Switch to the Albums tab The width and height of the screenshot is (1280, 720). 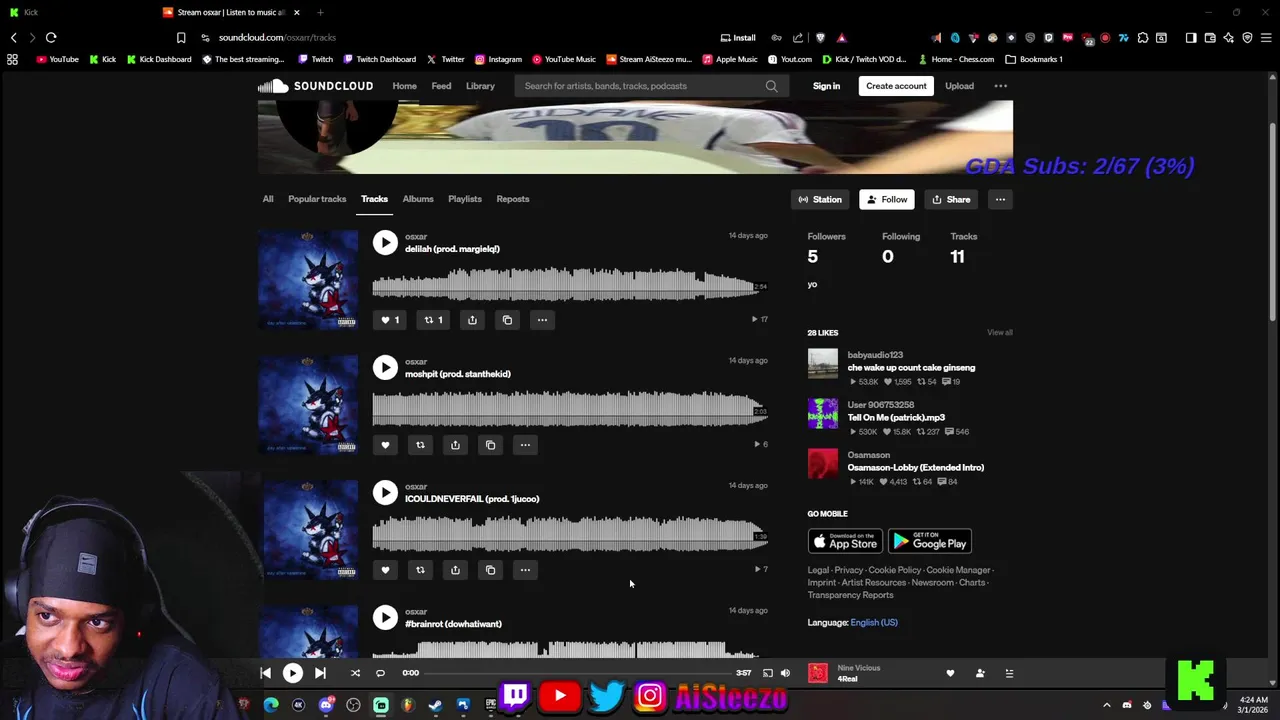point(418,199)
